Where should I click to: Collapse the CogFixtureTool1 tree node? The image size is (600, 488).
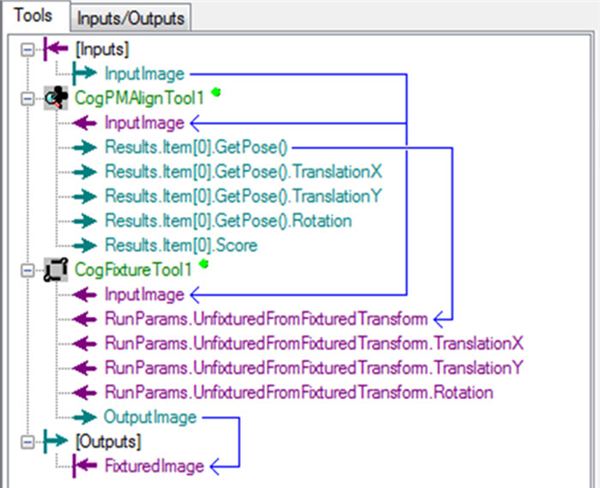click(x=27, y=269)
